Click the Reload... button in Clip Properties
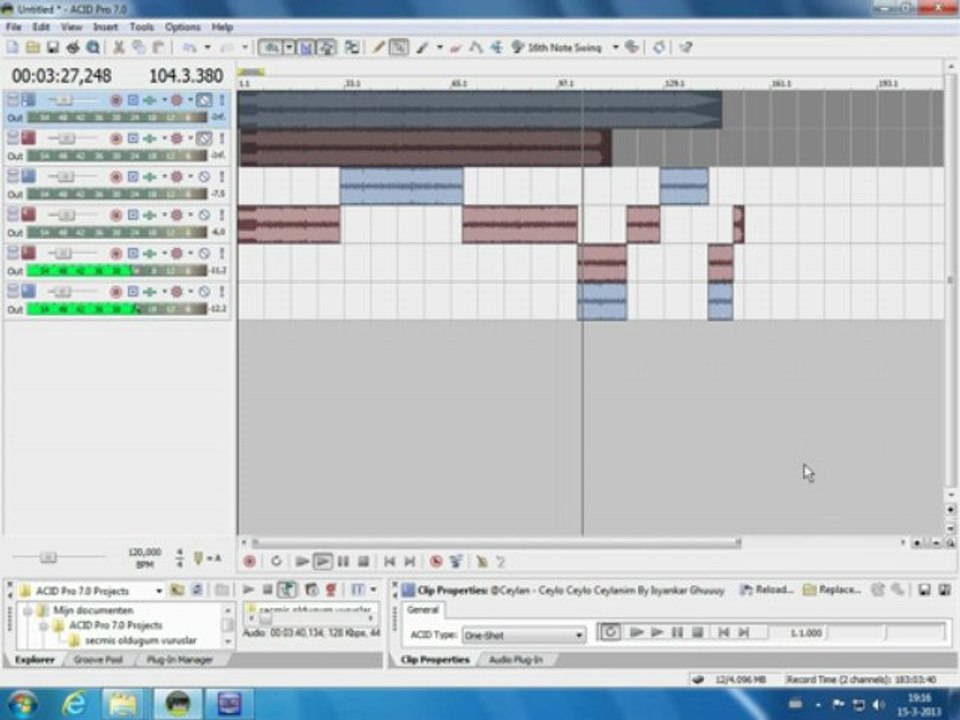960x720 pixels. point(766,590)
